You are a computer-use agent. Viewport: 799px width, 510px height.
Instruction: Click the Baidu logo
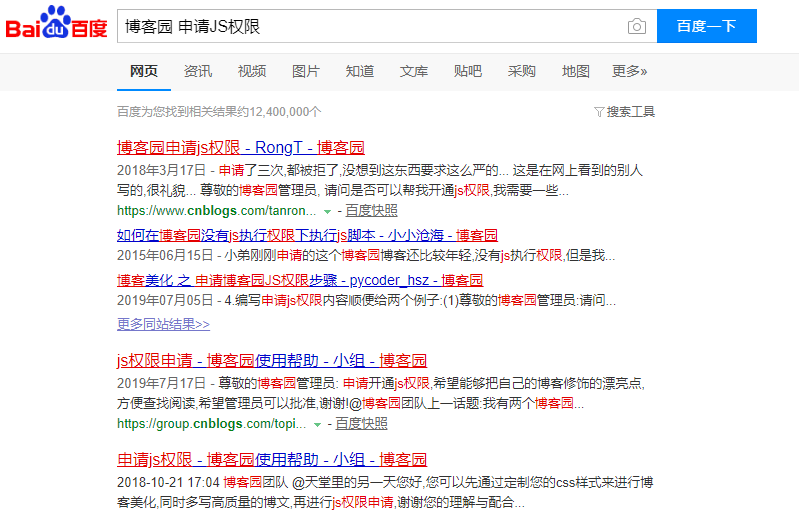click(56, 23)
